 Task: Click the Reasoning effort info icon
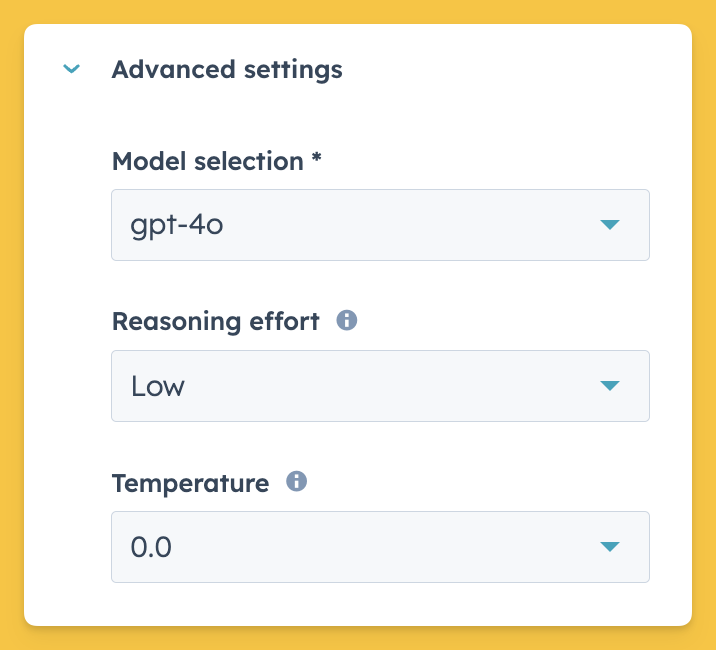347,321
